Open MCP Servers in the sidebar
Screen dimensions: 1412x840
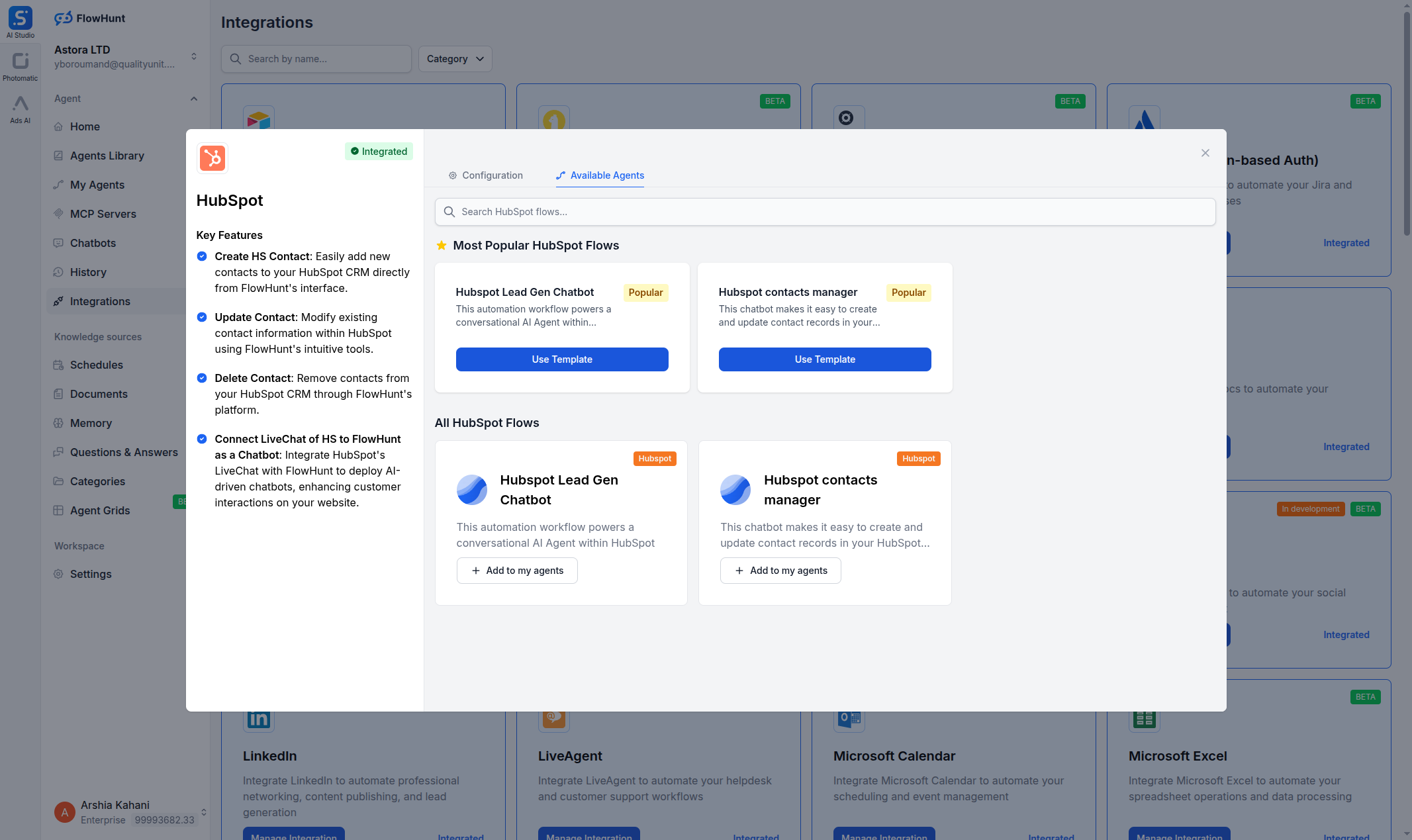[x=103, y=214]
